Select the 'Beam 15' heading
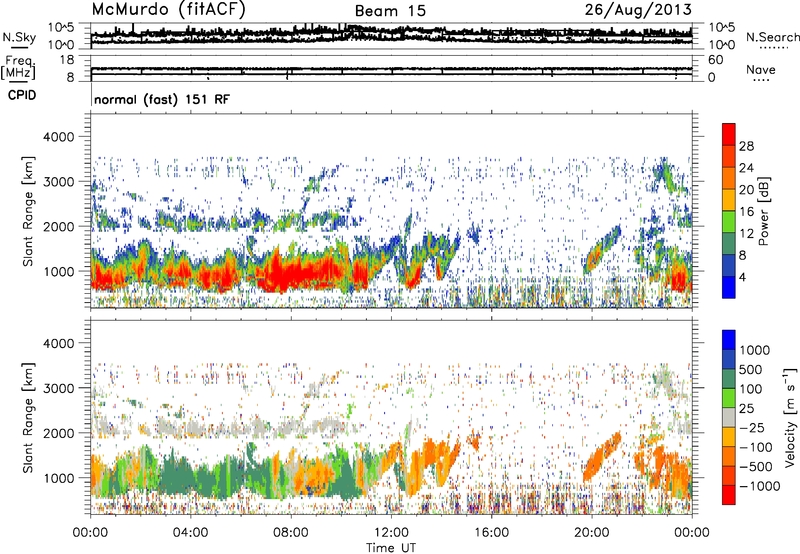Viewport: 800px width, 554px height. [x=390, y=11]
